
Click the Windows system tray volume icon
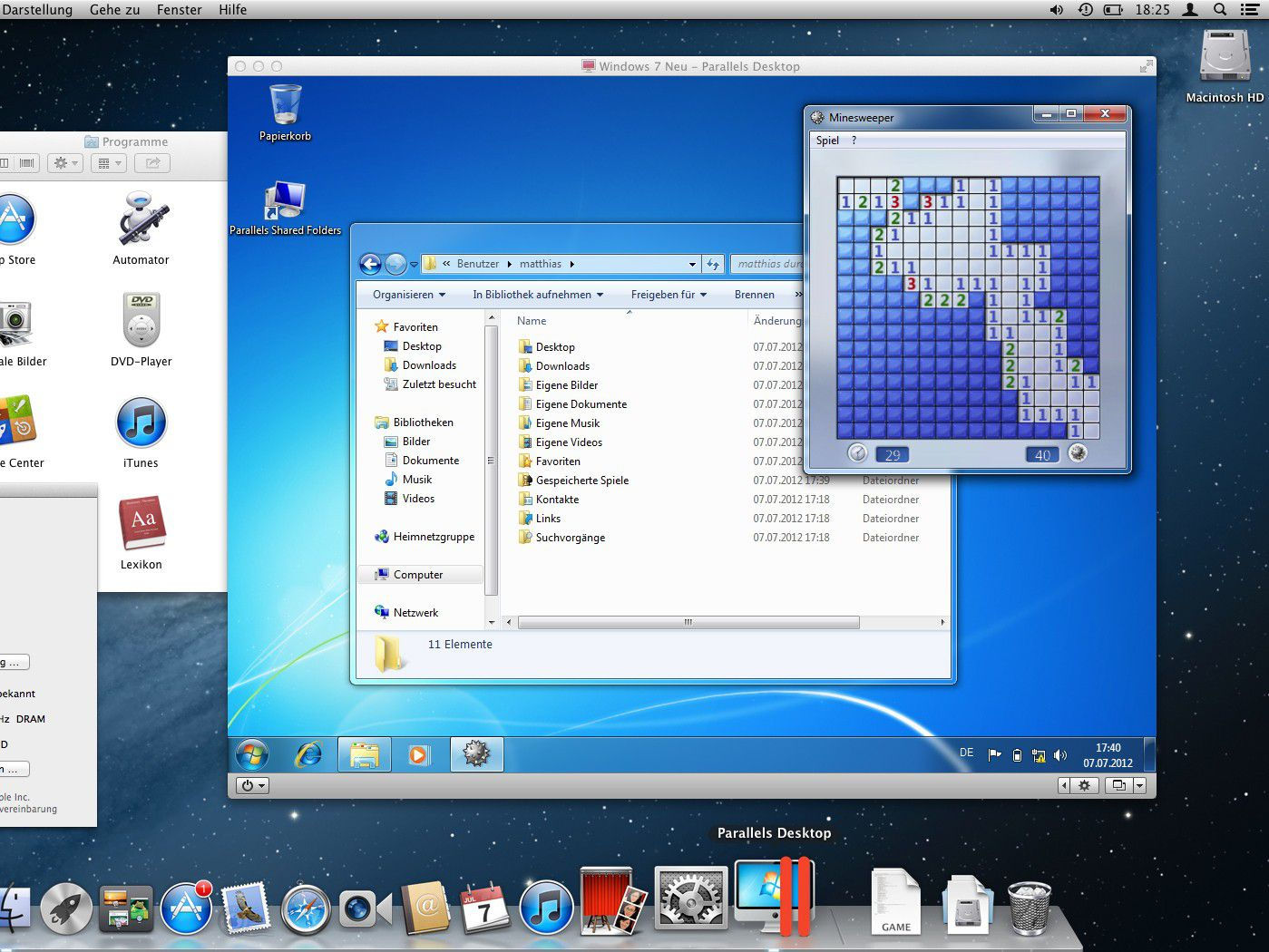click(x=1060, y=754)
